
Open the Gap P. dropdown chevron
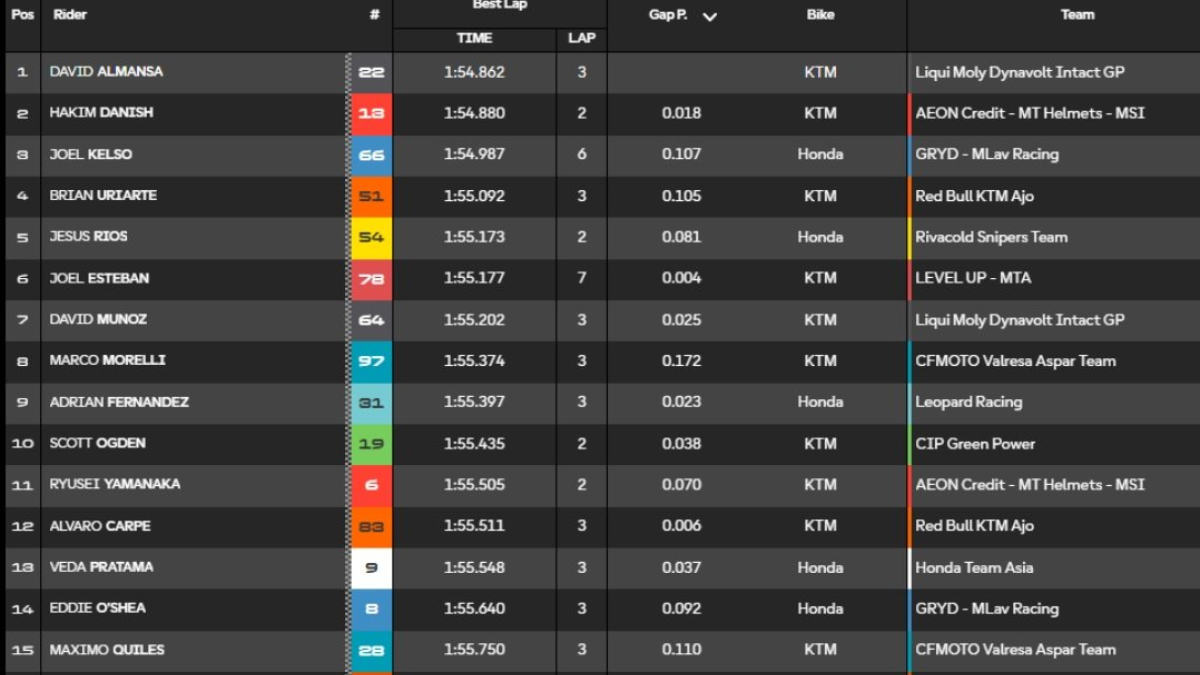710,17
